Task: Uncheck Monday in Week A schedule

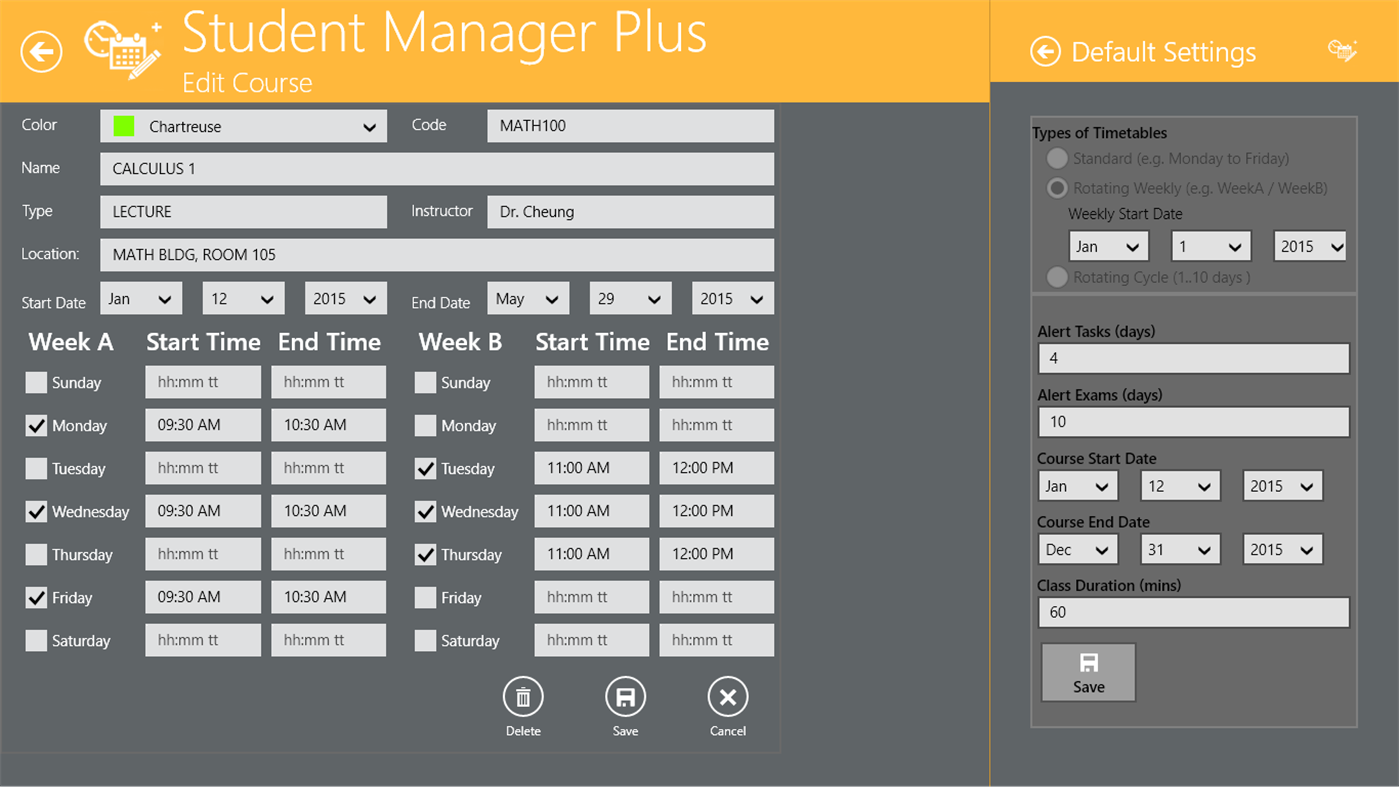Action: pyautogui.click(x=34, y=424)
